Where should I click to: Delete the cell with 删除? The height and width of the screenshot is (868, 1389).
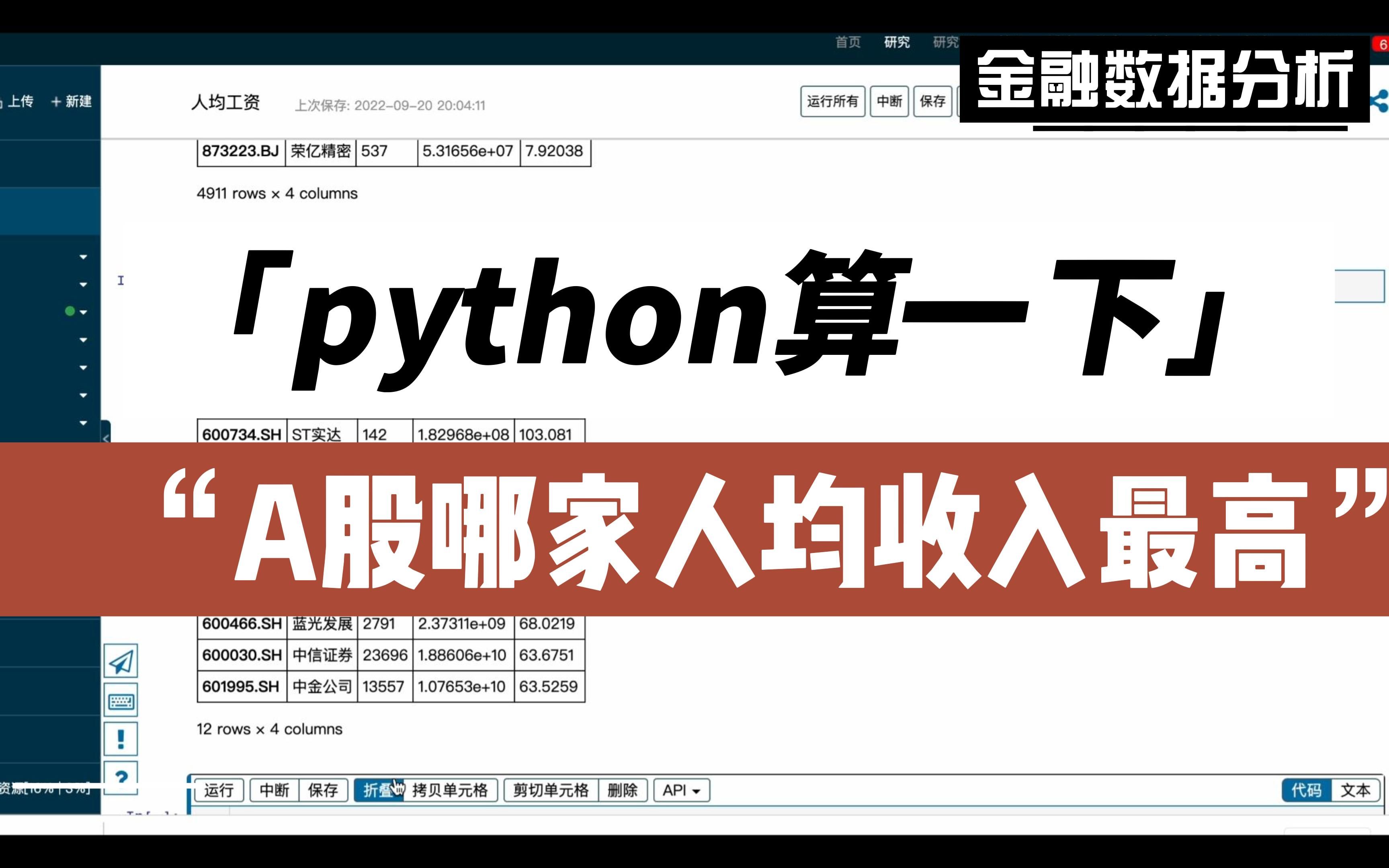(x=622, y=790)
